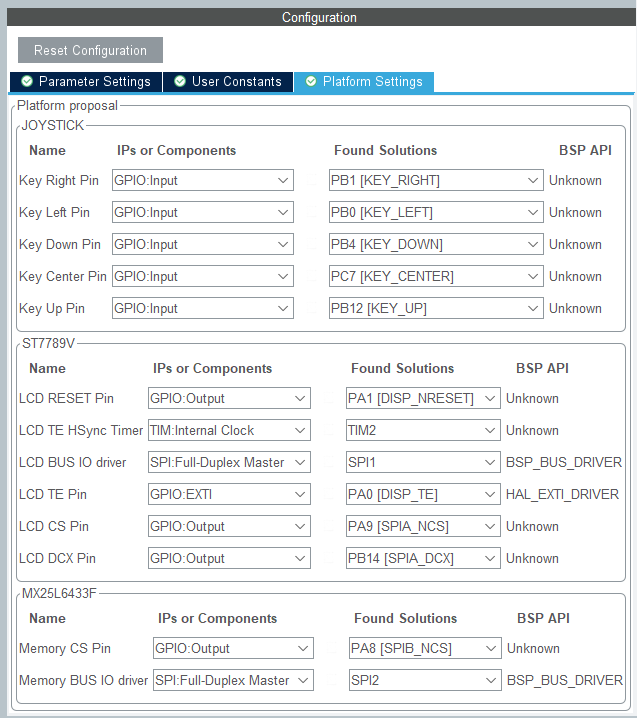Viewport: 637px width, 722px height.
Task: Open the GPIO:EXTI component dropdown
Action: (229, 494)
